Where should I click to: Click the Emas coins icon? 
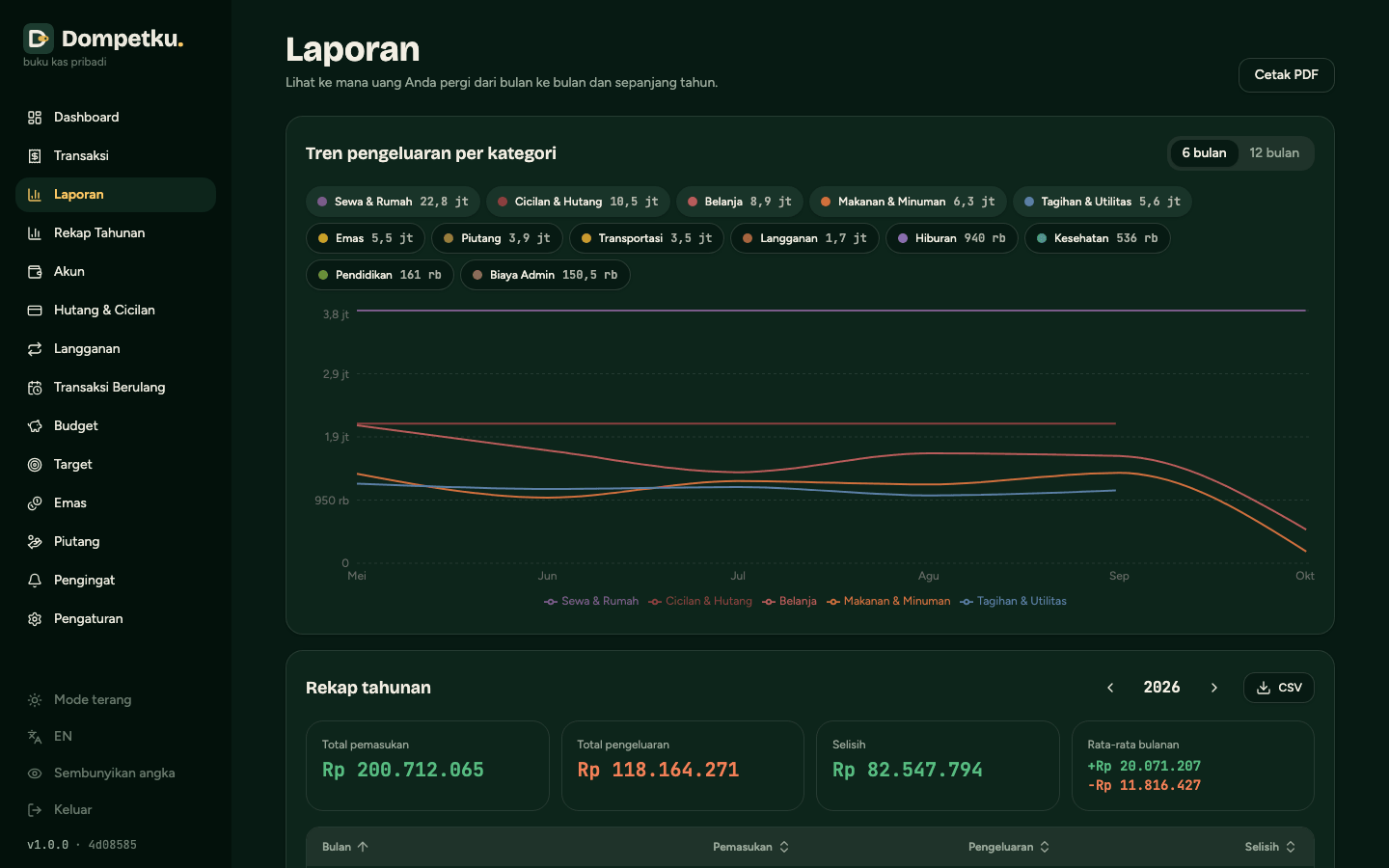tap(35, 503)
